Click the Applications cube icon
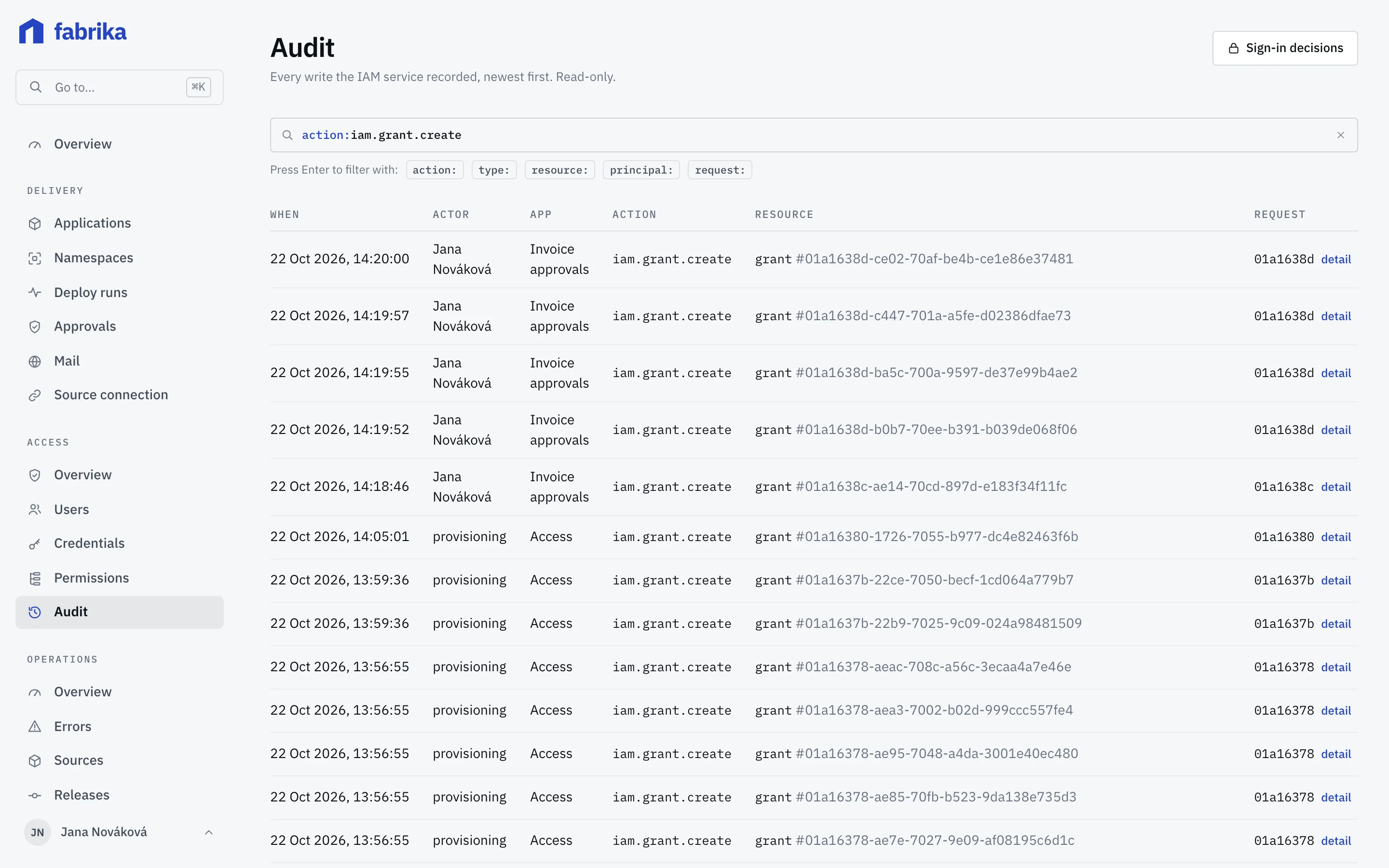The height and width of the screenshot is (868, 1389). [x=35, y=223]
